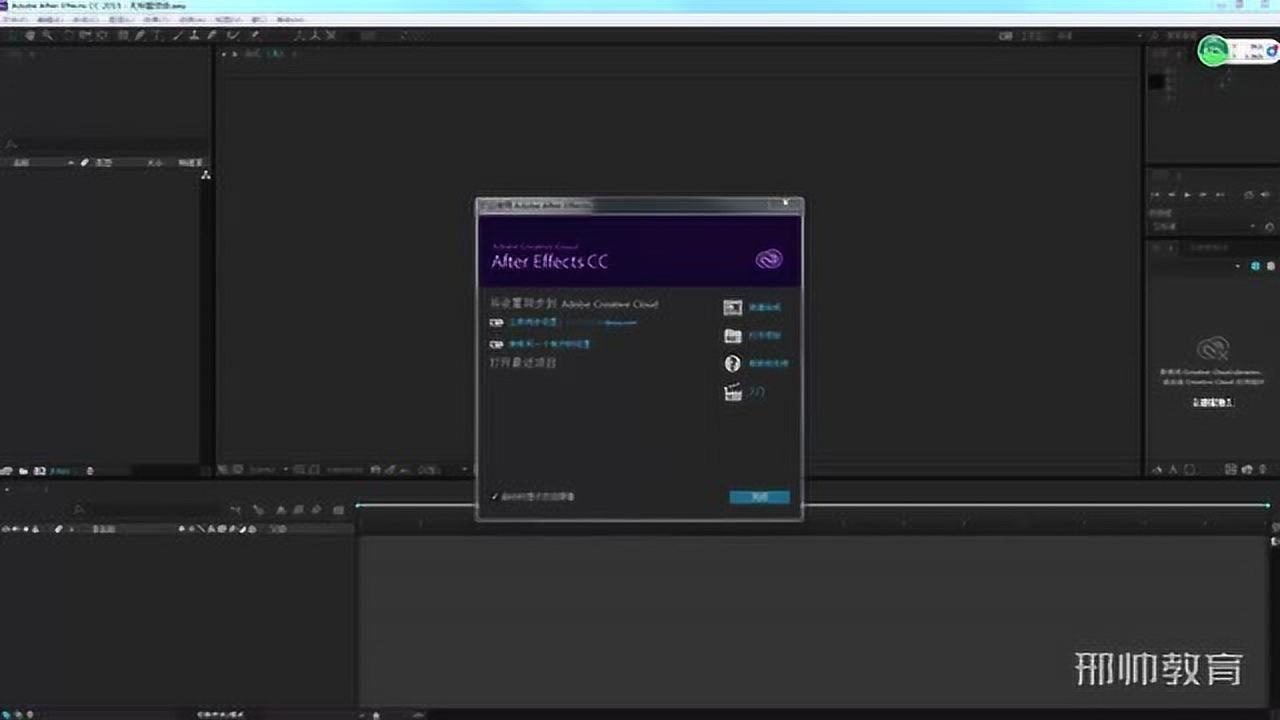Select the Rectangle shape tool
Viewport: 1280px width, 720px height.
pyautogui.click(x=123, y=35)
